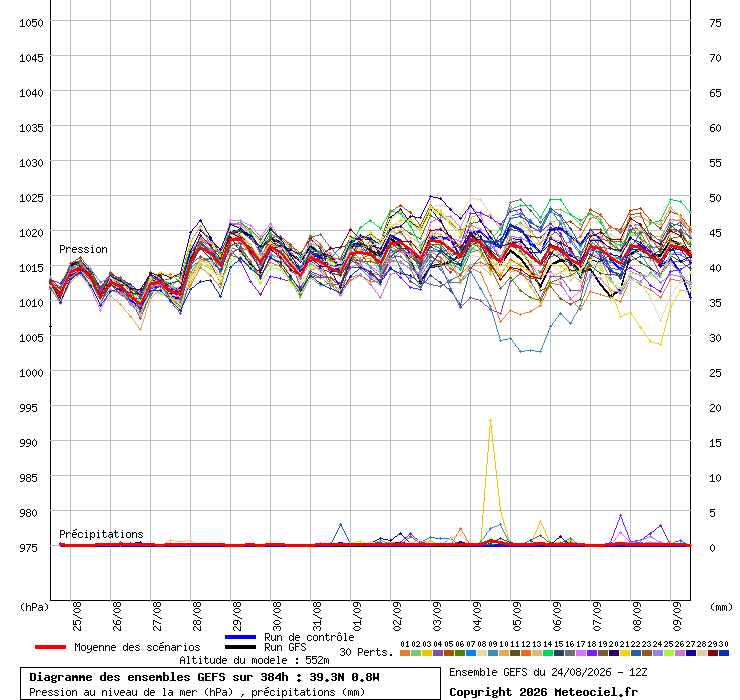Click the 1025 pressure axis value
740x700 pixels.
click(31, 198)
